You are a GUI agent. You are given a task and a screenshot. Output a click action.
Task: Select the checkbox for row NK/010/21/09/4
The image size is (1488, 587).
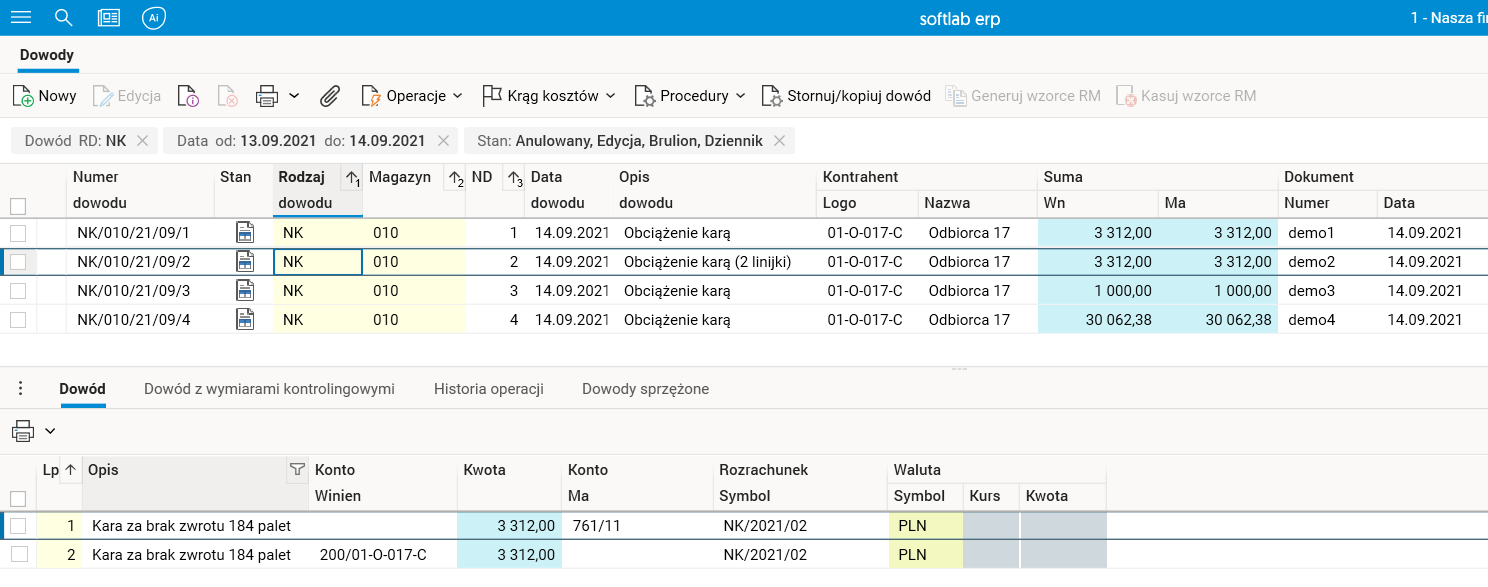[x=18, y=320]
